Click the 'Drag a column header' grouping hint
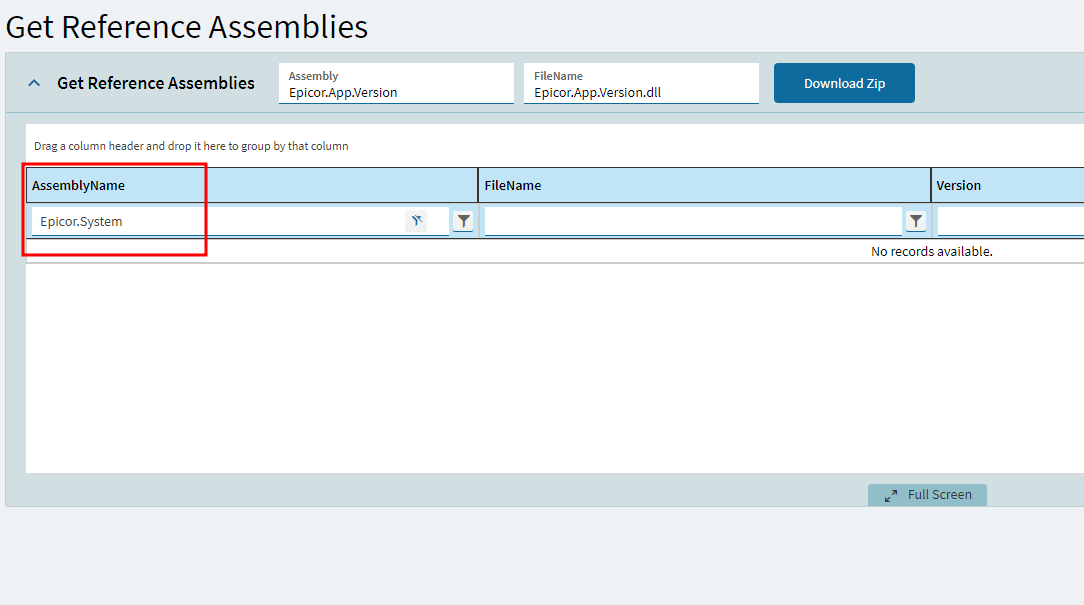 [x=191, y=146]
